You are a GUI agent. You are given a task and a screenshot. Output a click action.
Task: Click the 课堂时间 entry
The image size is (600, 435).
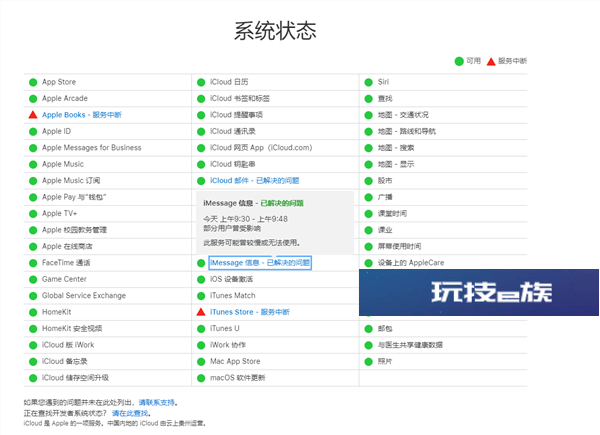pyautogui.click(x=392, y=213)
